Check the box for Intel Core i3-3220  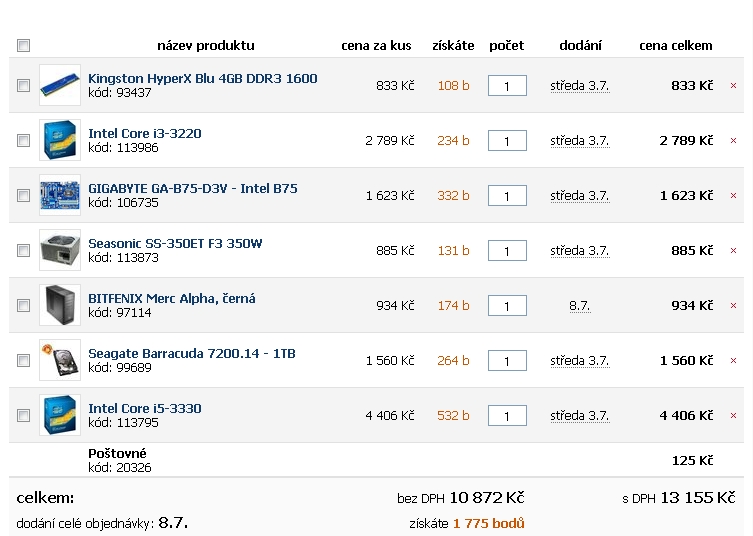(x=24, y=141)
